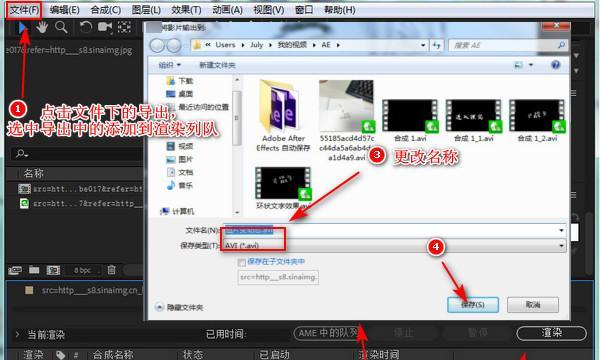This screenshot has height=360, width=600.
Task: Select src=htt...7&refer=http project item
Action: tap(80, 204)
